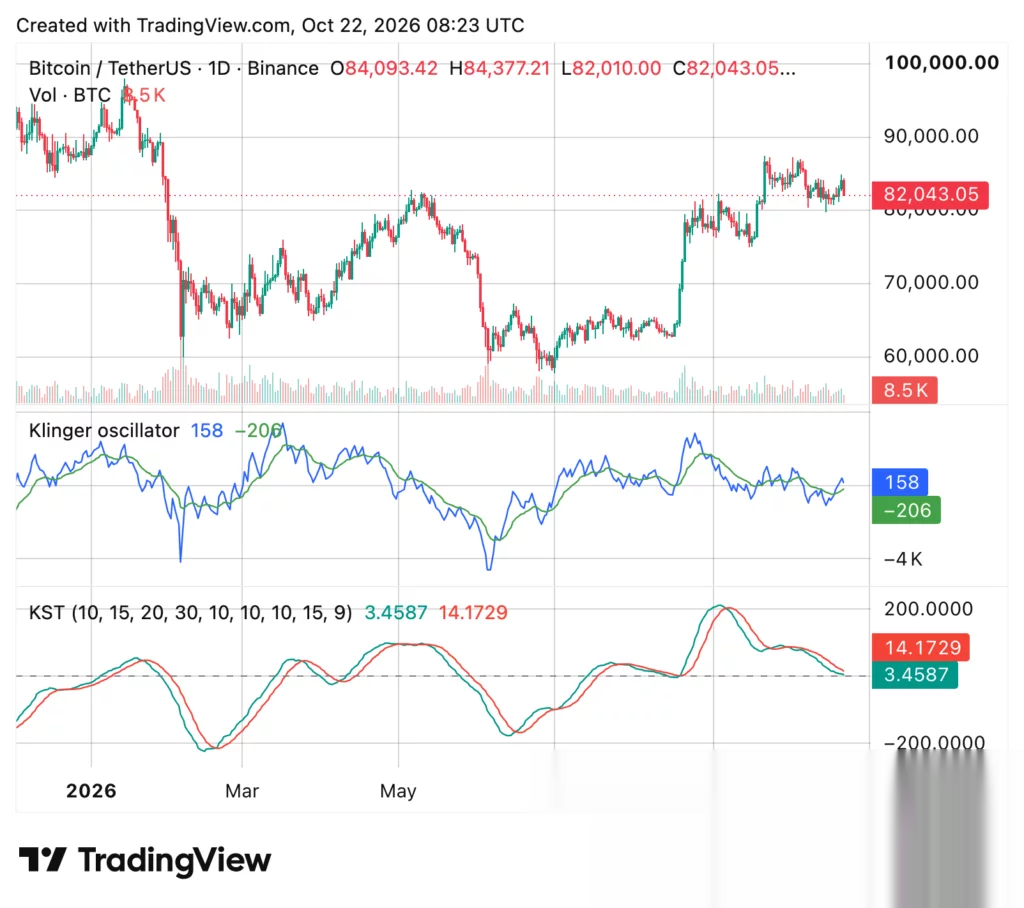Click the red 14.1729 KST axis label

point(921,647)
